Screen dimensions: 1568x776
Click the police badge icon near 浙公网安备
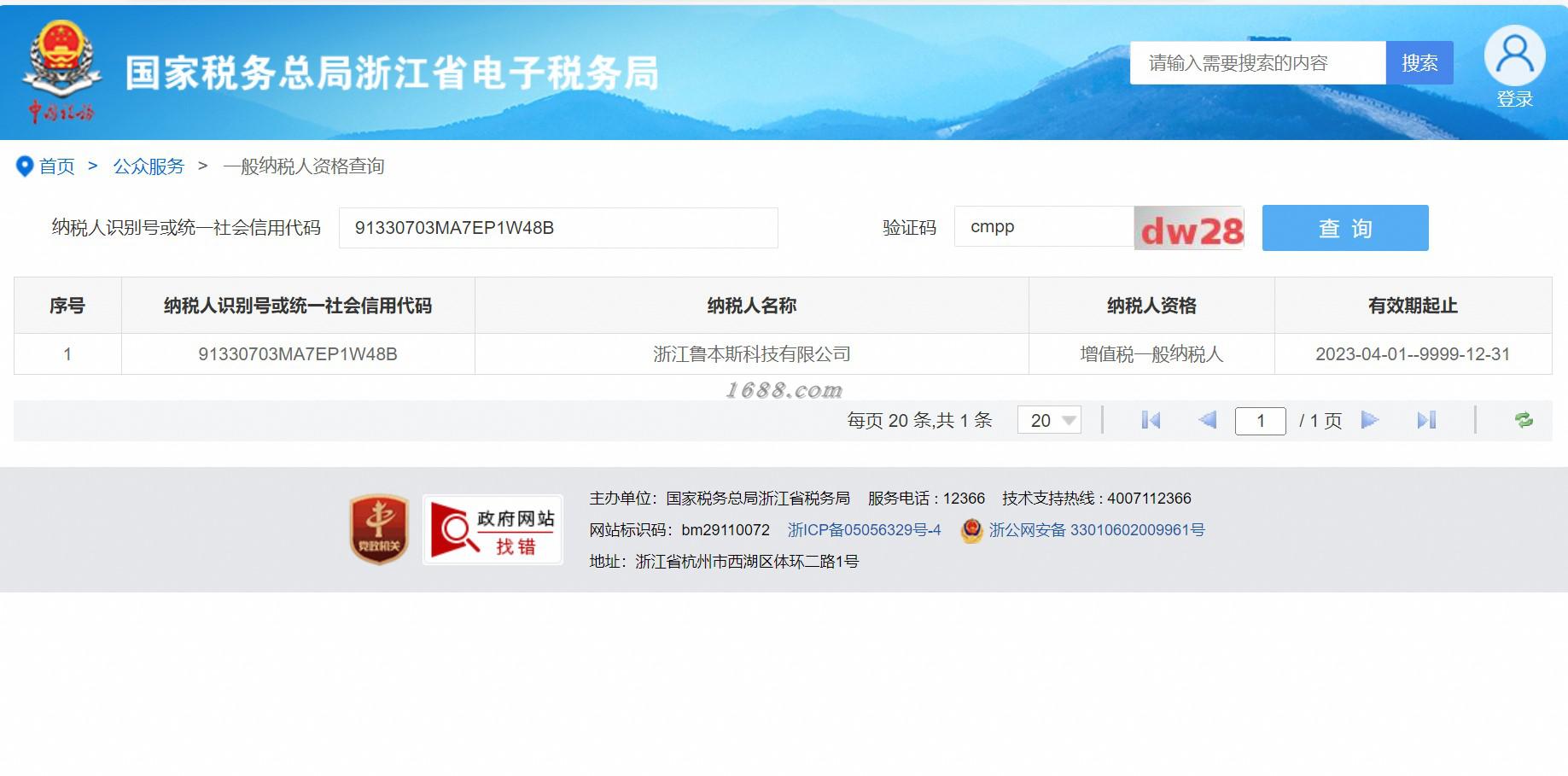point(971,530)
